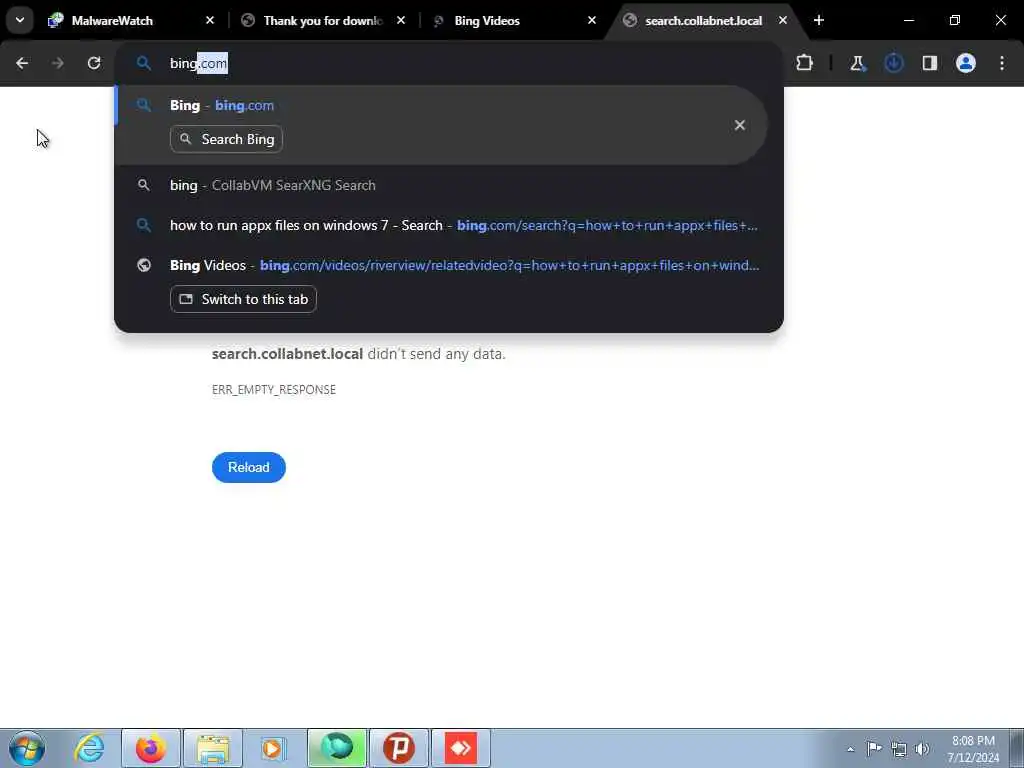The height and width of the screenshot is (768, 1024).
Task: Go back to previous page
Action: coord(22,63)
